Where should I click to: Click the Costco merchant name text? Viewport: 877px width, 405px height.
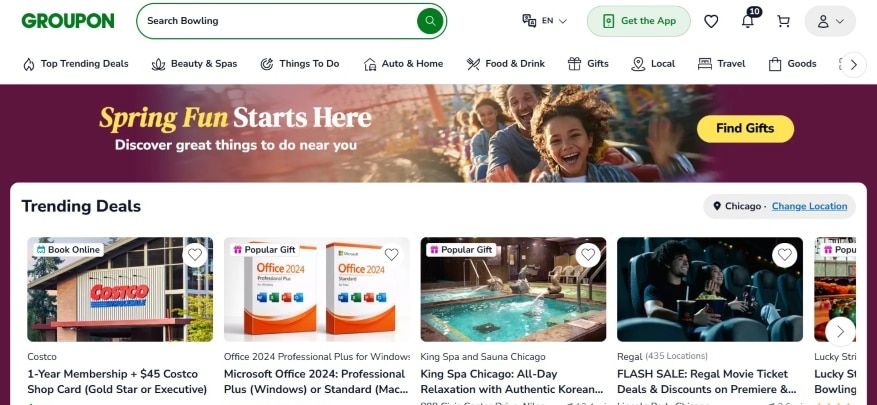[x=42, y=356]
